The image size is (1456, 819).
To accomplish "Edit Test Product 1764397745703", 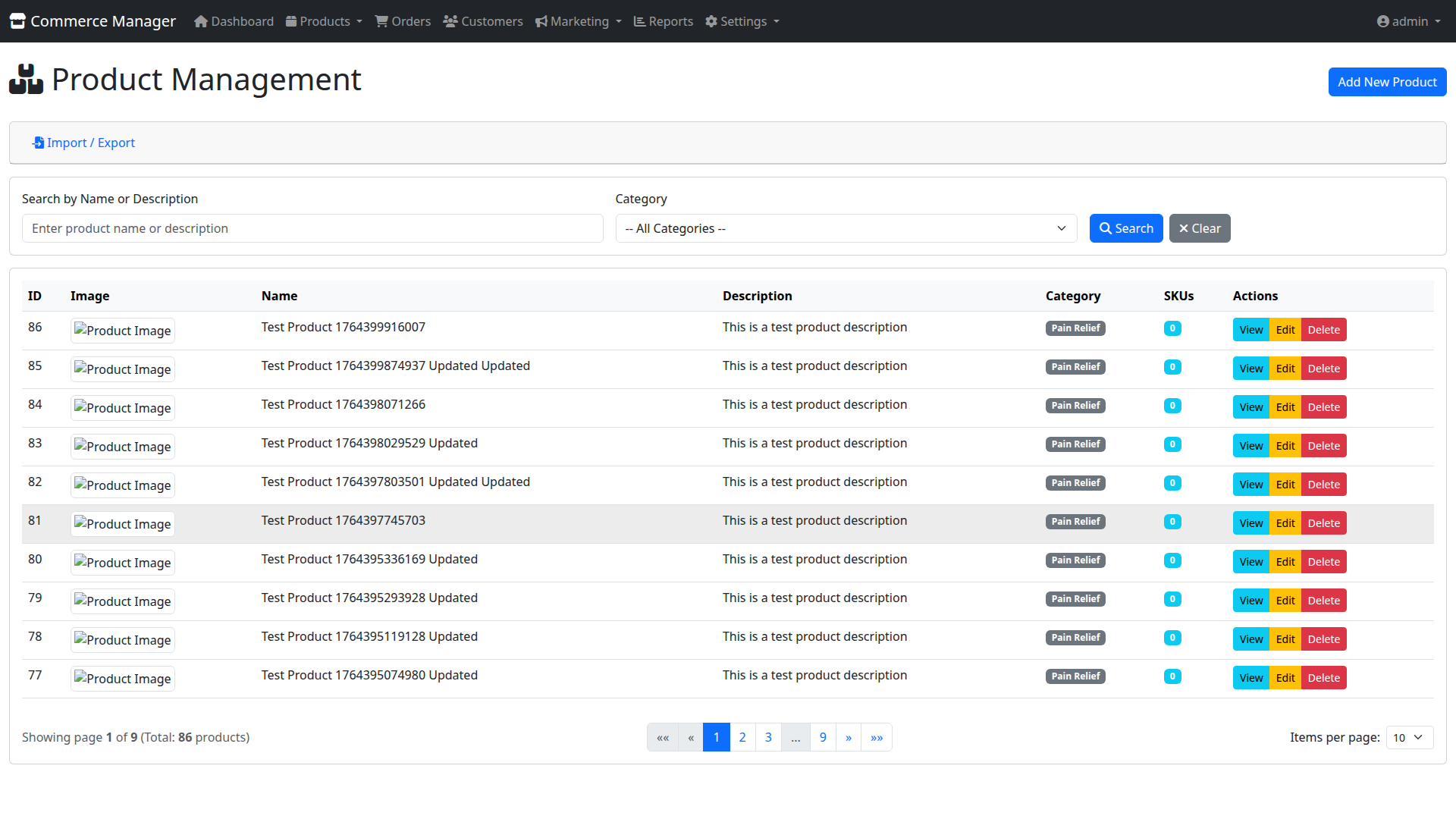I will coord(1285,522).
